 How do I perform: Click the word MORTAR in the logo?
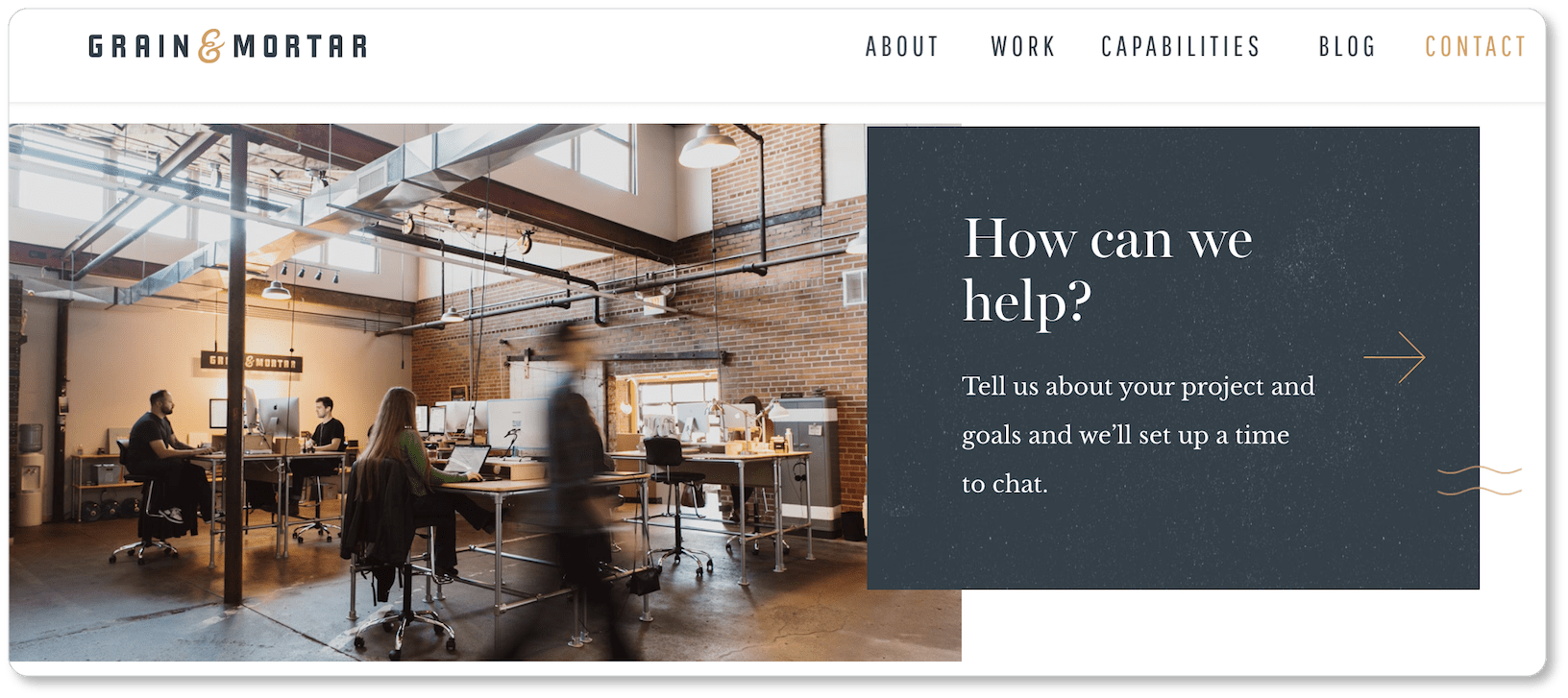(x=301, y=46)
